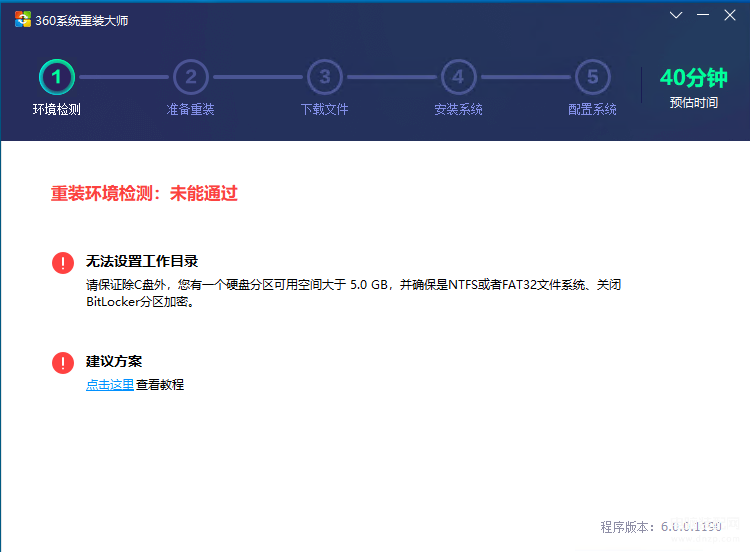Close the 360系统重装大师 window
The width and height of the screenshot is (750, 552).
(x=730, y=15)
